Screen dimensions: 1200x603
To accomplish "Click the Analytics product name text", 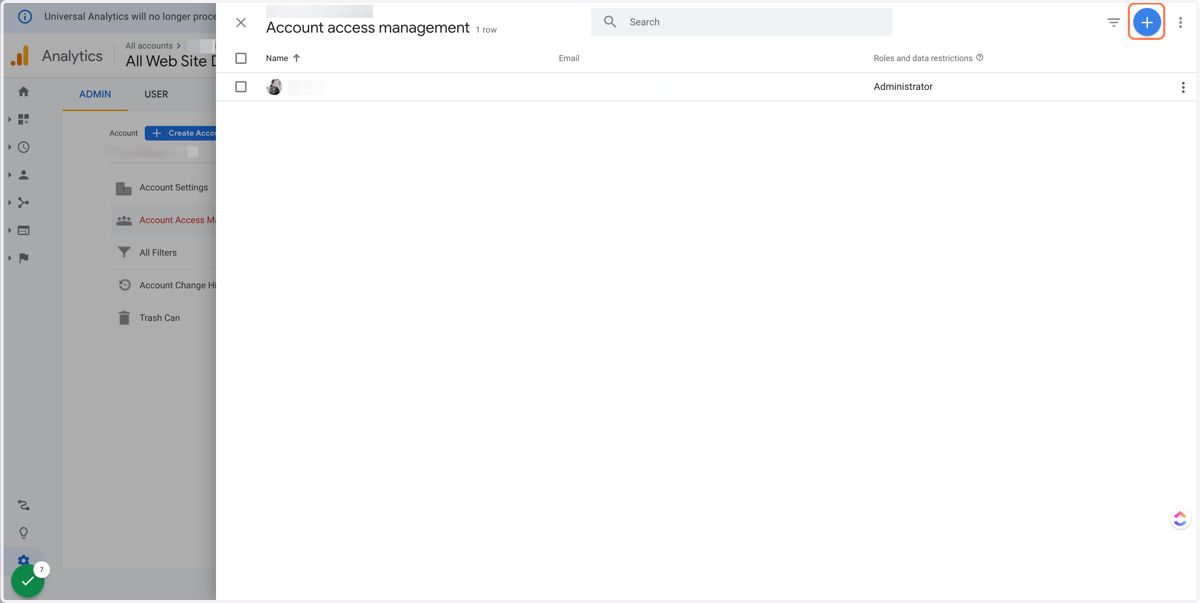I will 72,57.
